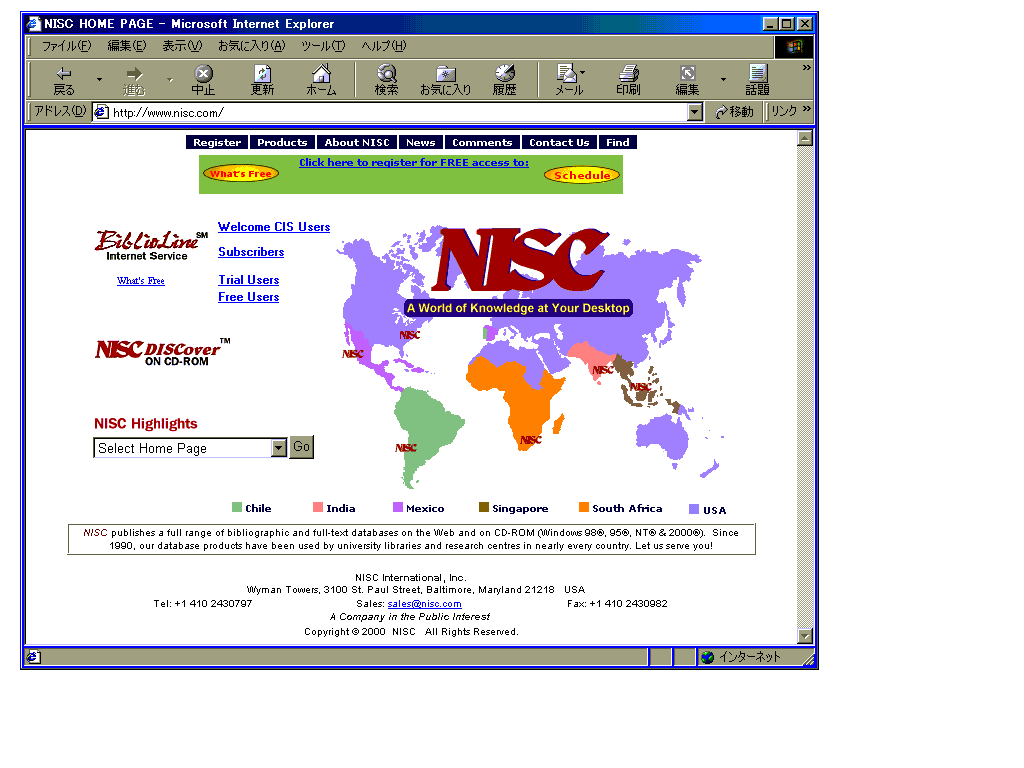Screen dimensions: 1024x768
Task: Click the What's Free oval button
Action: [241, 174]
